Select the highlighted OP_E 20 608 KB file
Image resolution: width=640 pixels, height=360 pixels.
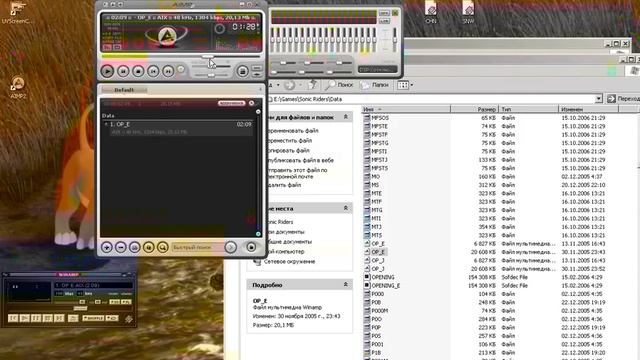(x=378, y=252)
